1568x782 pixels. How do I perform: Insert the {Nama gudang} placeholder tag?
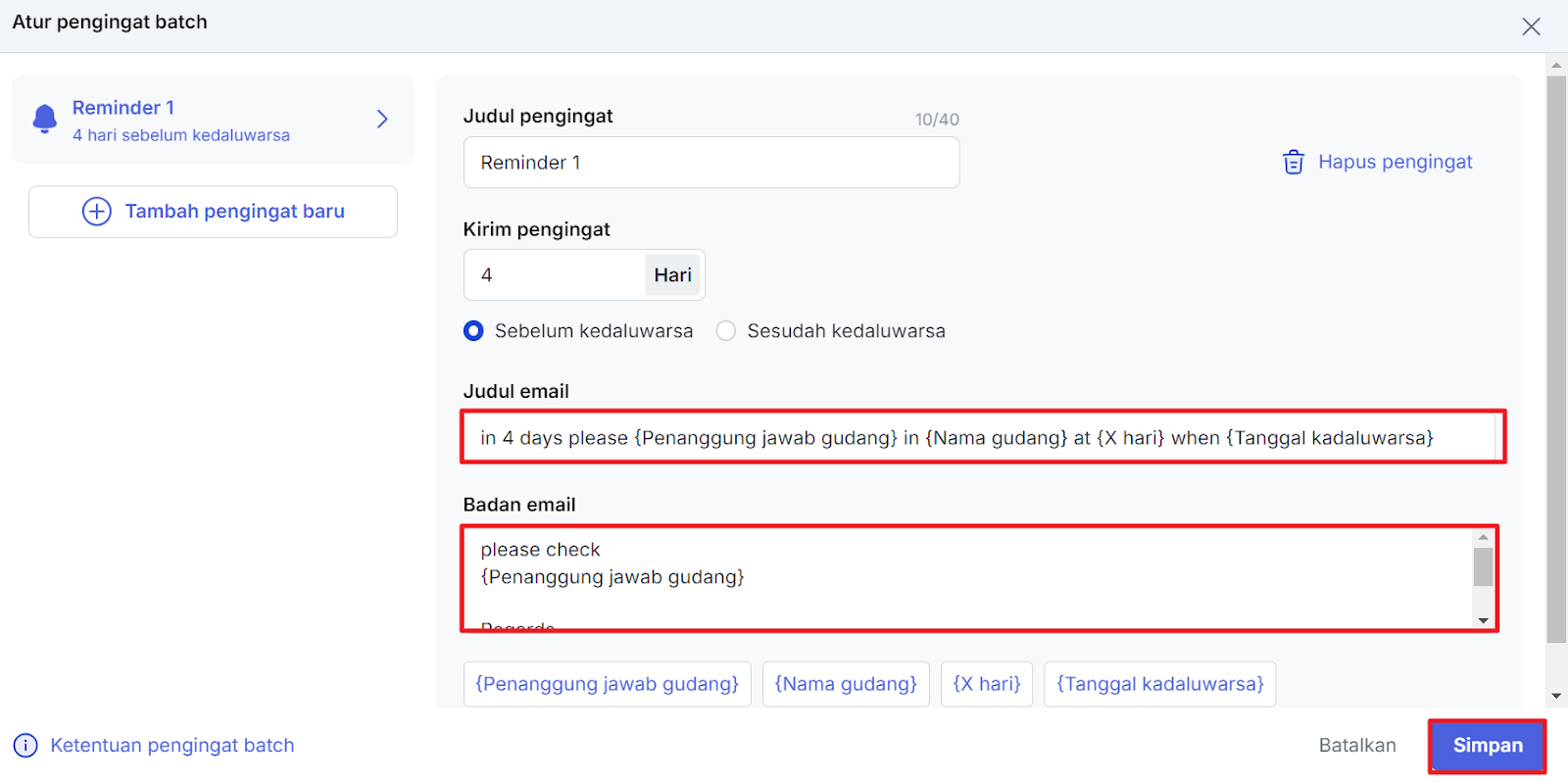point(846,684)
